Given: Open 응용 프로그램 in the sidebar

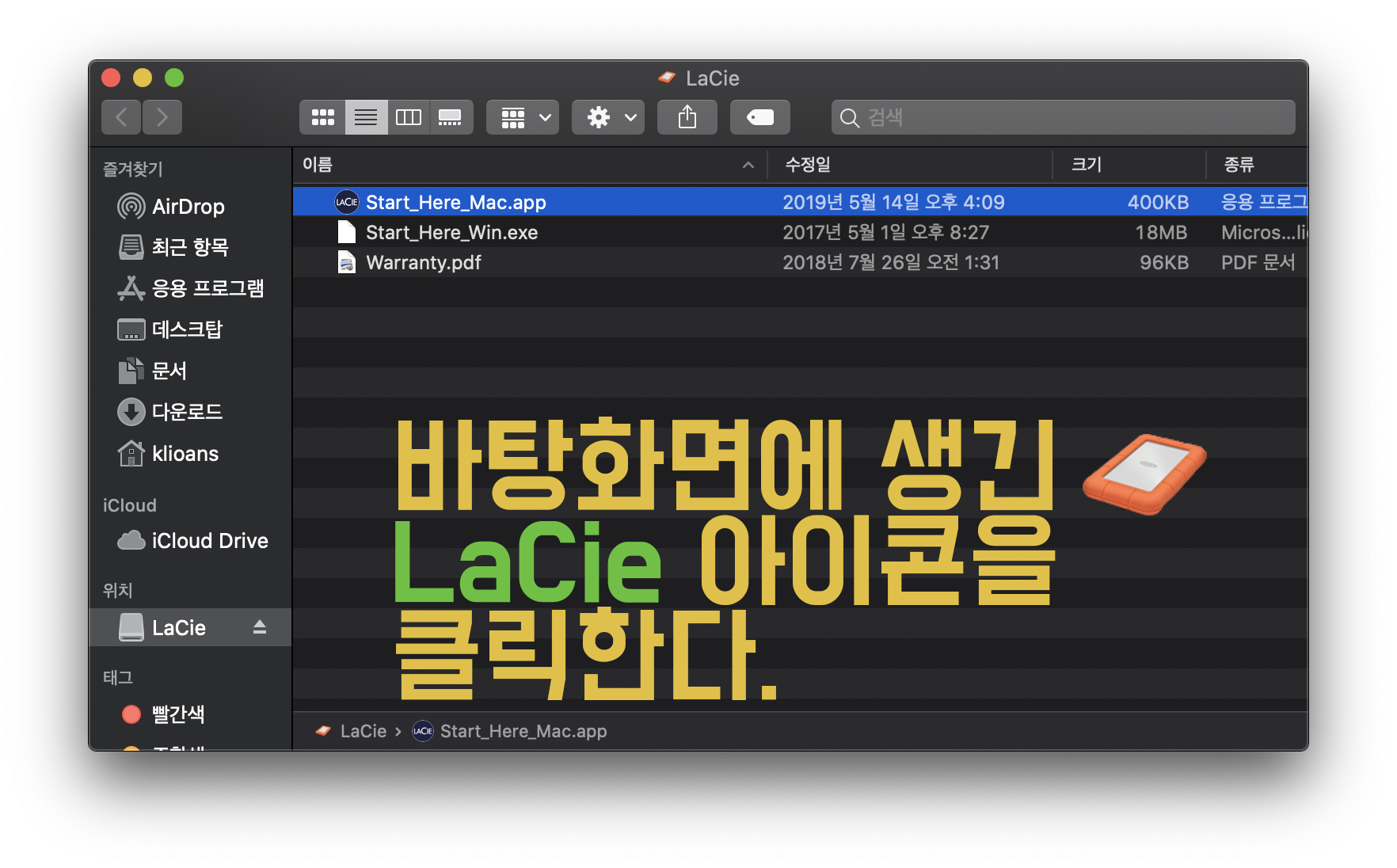Looking at the screenshot, I should (x=191, y=288).
